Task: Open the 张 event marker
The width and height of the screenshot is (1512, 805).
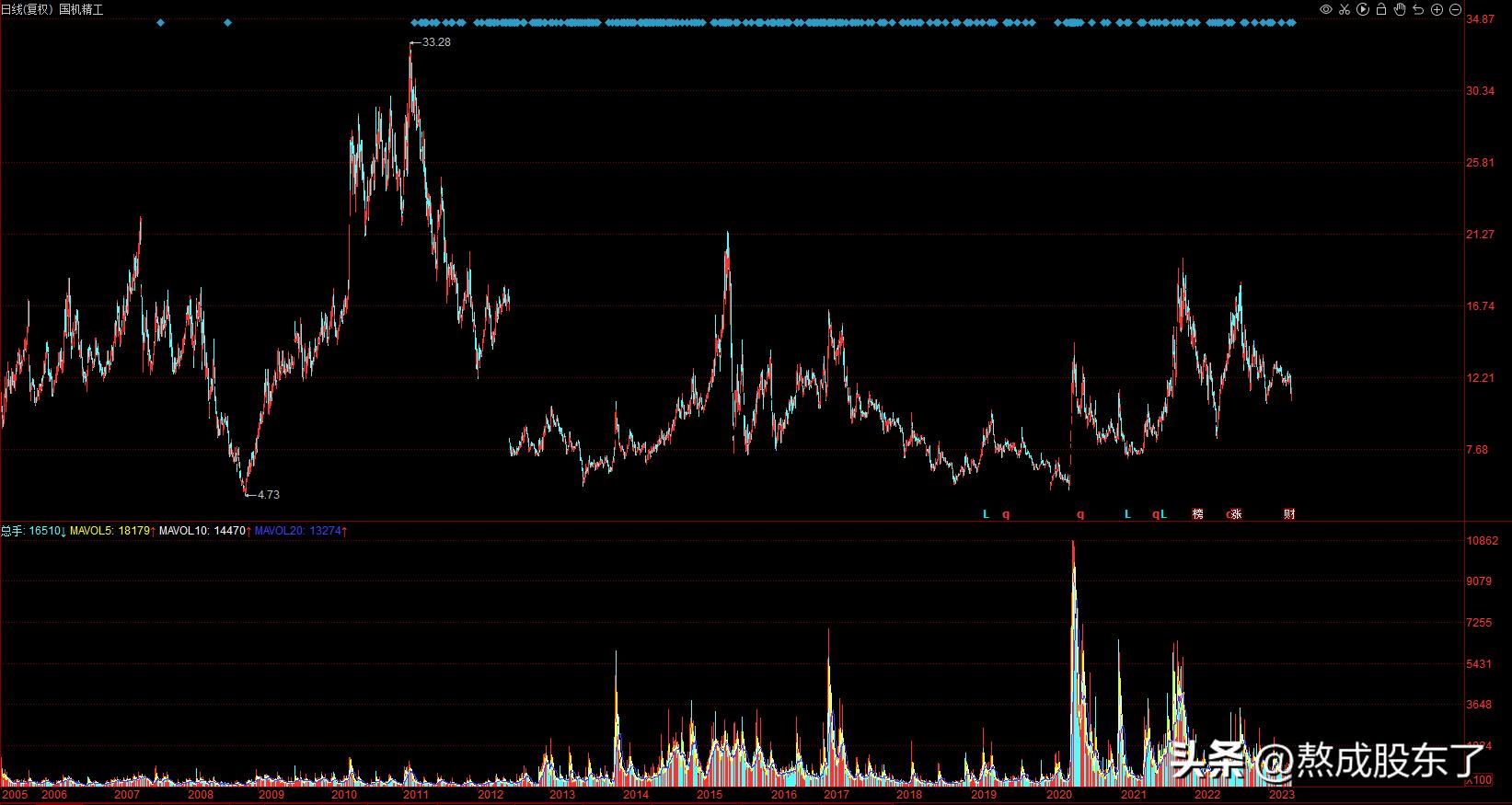Action: pyautogui.click(x=1235, y=513)
